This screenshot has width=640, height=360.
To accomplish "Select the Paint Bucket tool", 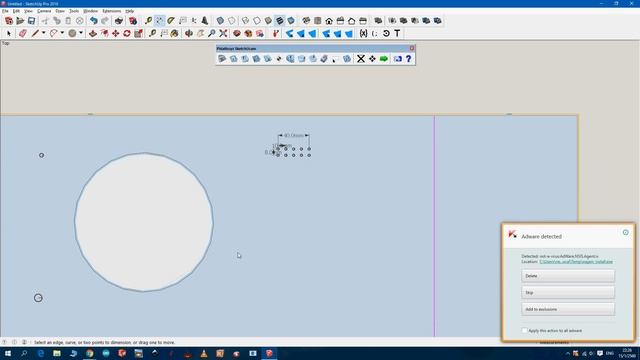I will (x=175, y=33).
